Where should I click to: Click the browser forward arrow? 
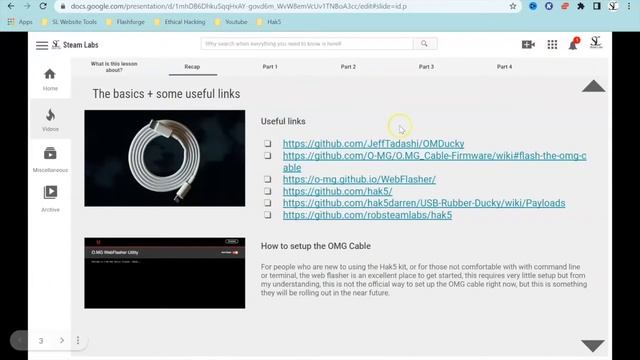point(27,6)
